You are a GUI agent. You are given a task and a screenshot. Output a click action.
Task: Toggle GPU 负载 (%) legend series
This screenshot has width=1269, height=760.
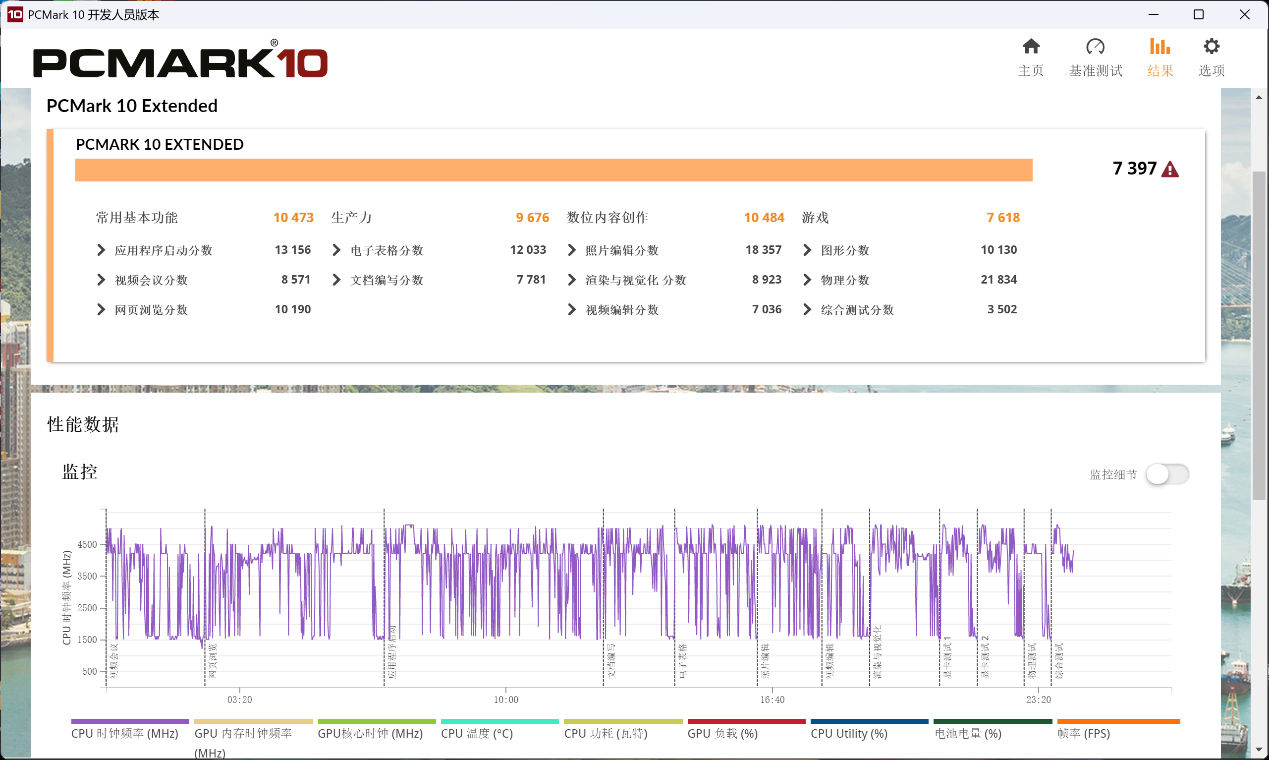(721, 734)
